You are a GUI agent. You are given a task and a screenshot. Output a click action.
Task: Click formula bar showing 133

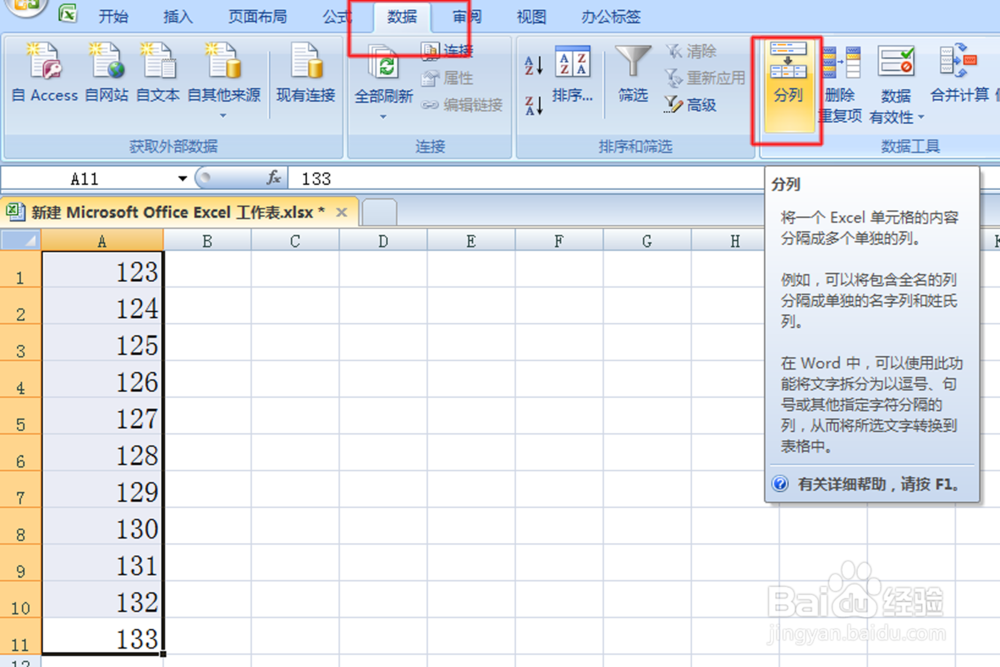526,179
